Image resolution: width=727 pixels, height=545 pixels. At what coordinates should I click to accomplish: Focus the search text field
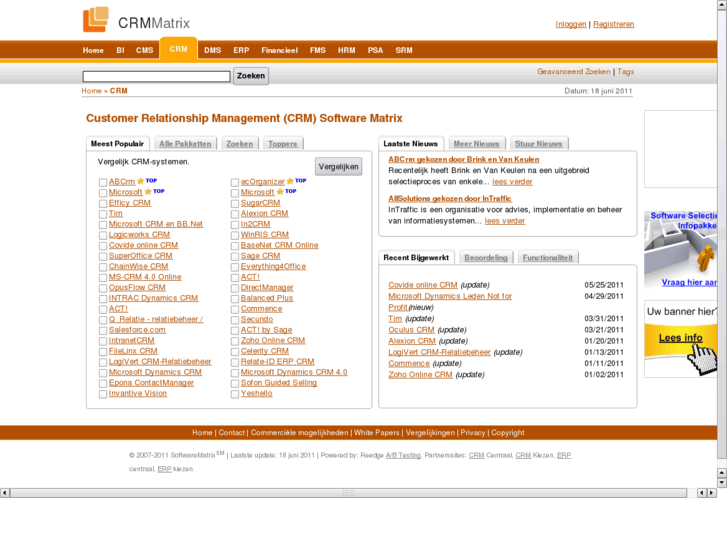point(156,77)
